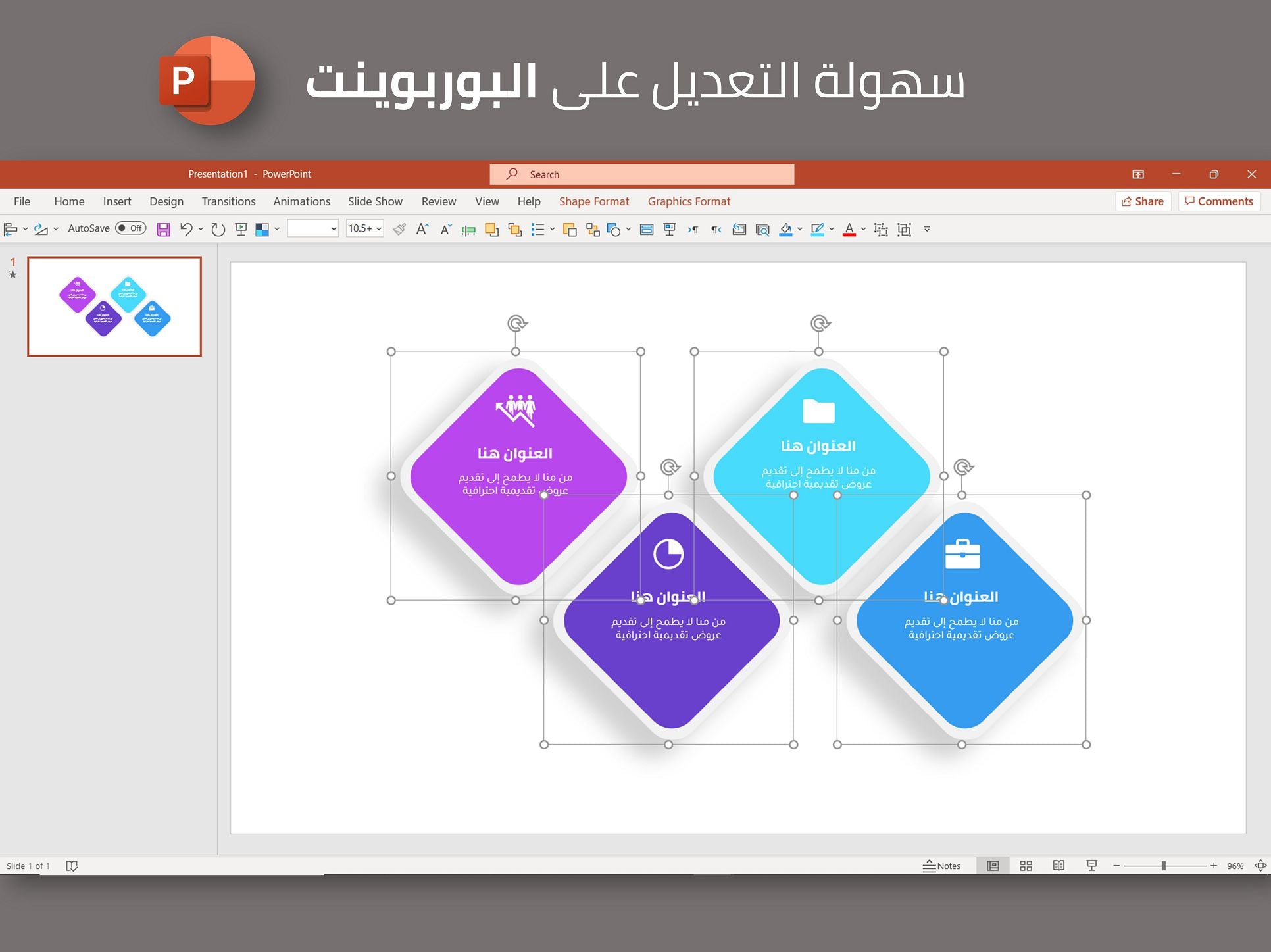The width and height of the screenshot is (1271, 952).
Task: Open the Comments button
Action: (1219, 201)
